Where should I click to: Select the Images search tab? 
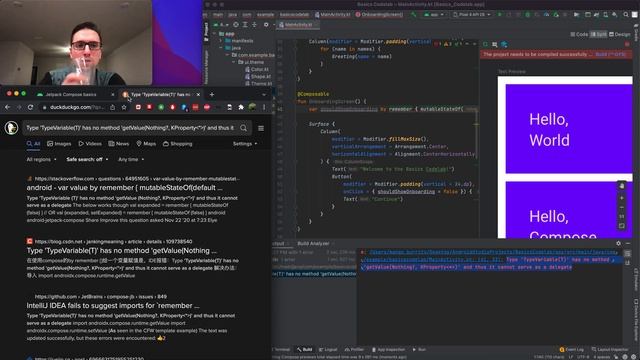pos(59,144)
